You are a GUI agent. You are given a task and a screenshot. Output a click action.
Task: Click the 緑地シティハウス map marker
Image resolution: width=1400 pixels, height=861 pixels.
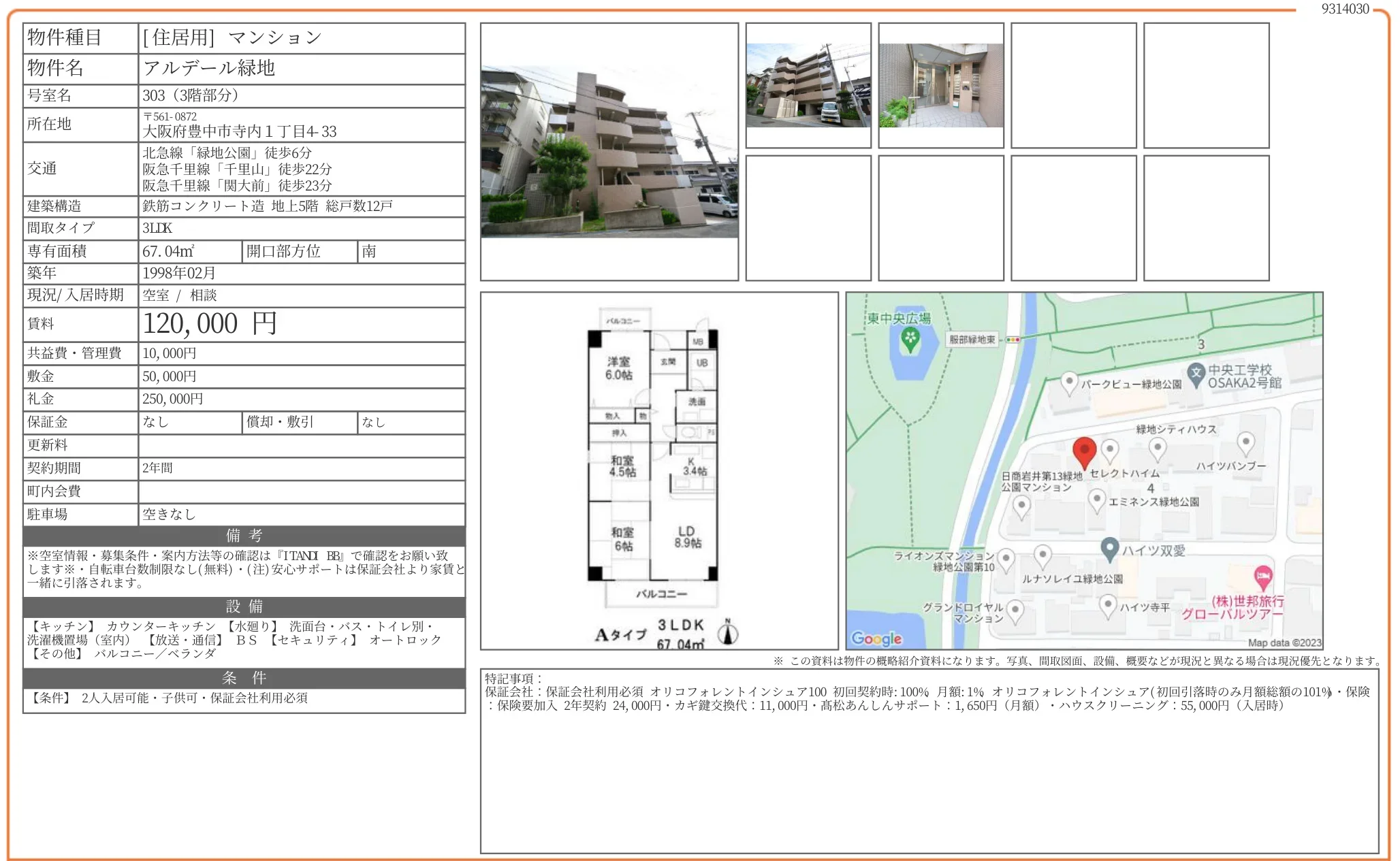[x=1158, y=448]
